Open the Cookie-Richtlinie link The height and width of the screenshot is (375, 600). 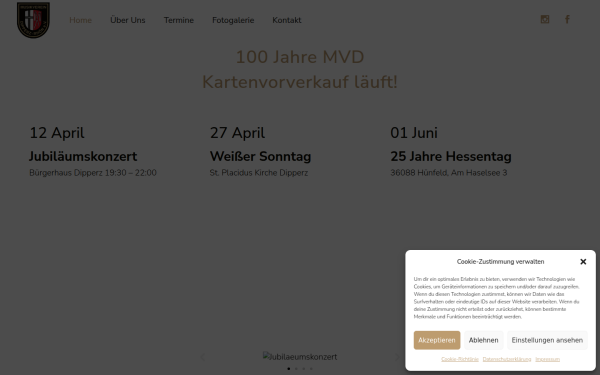point(460,359)
